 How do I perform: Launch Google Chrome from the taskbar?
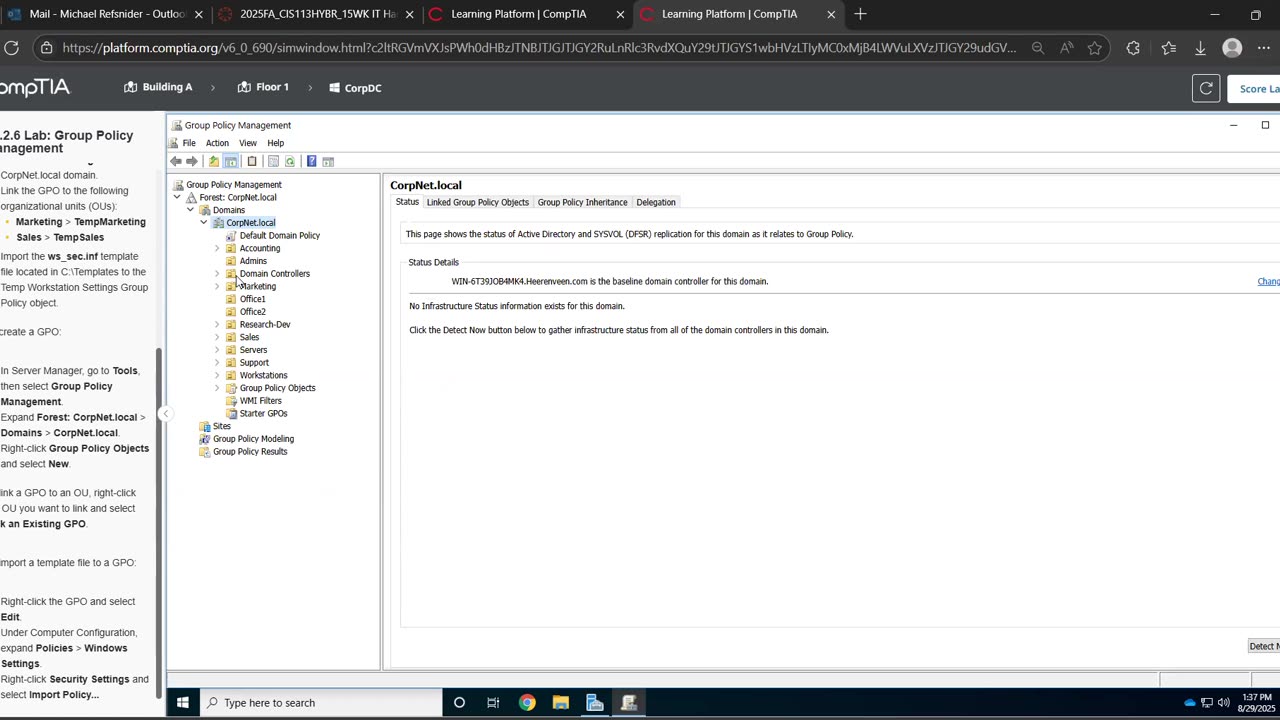[527, 703]
